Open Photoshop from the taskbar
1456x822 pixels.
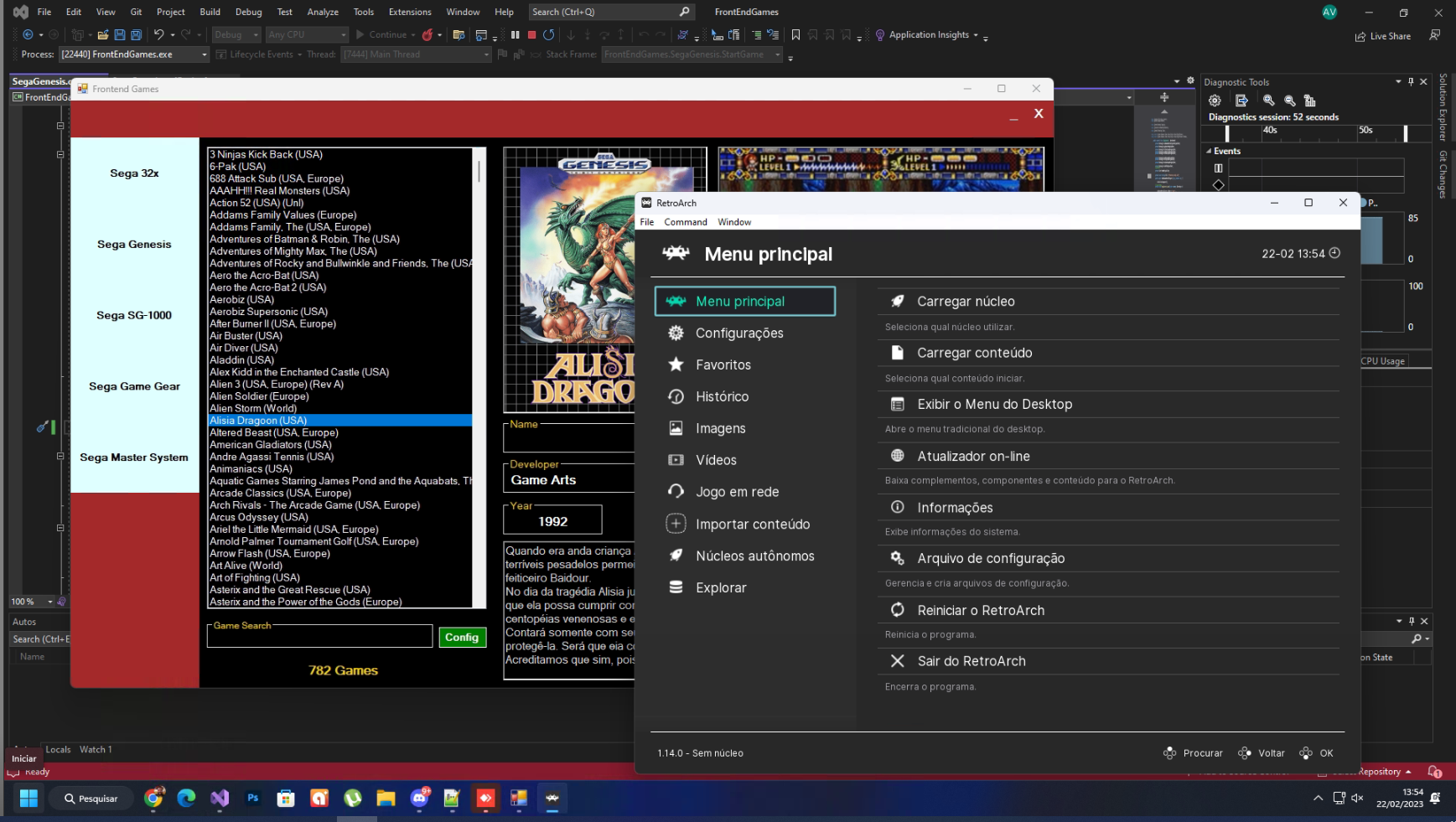tap(252, 799)
